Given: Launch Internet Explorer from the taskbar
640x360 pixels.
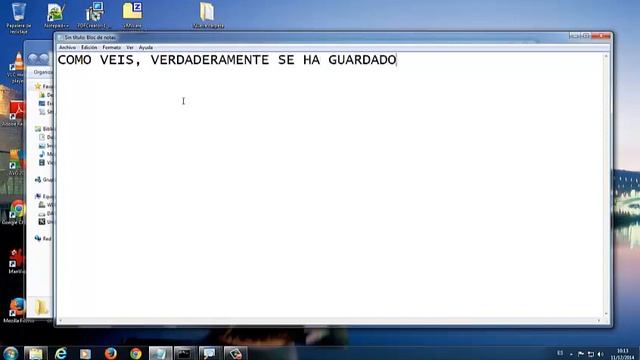Looking at the screenshot, I should (61, 353).
